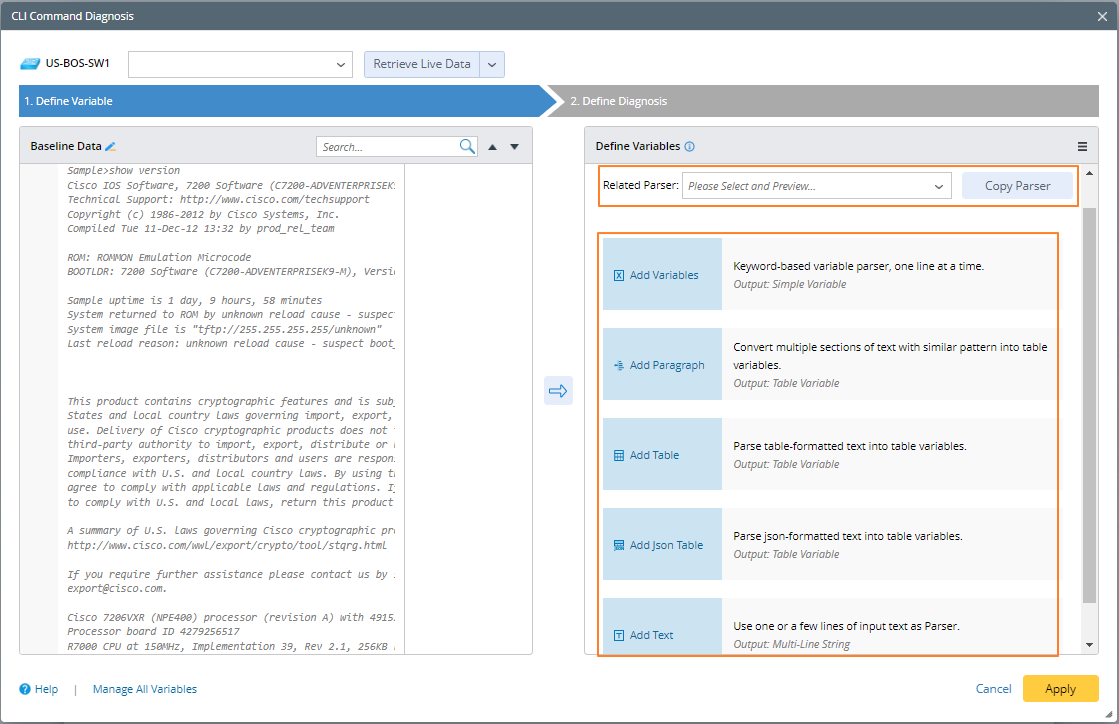Open Manage All Variables link
This screenshot has height=724, width=1119.
coord(145,689)
